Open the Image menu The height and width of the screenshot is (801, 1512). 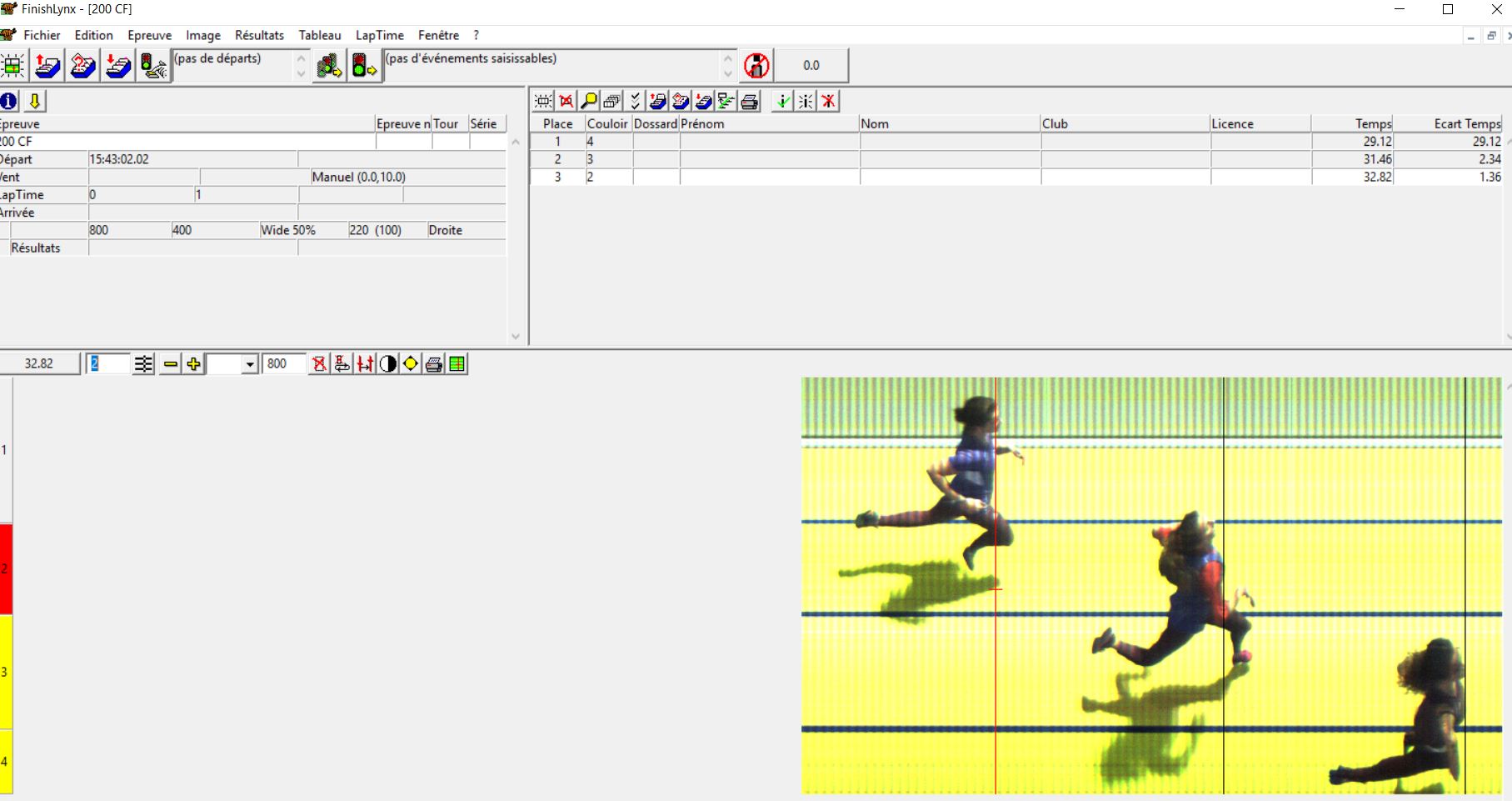click(203, 35)
